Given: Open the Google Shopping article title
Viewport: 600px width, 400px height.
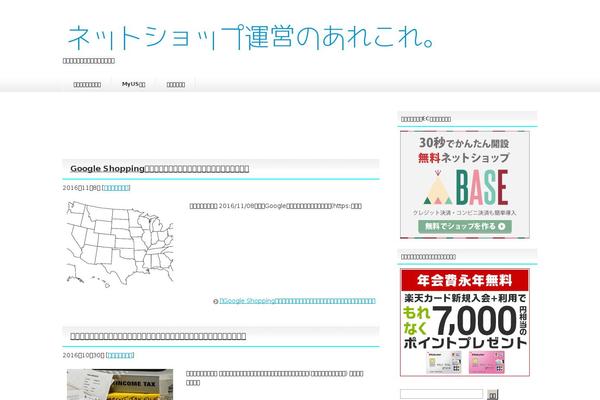Looking at the screenshot, I should point(160,168).
